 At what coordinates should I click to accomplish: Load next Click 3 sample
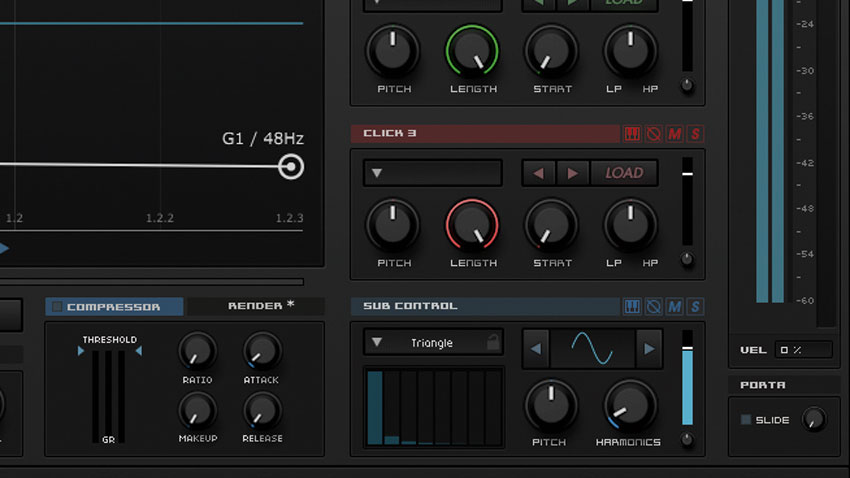click(x=572, y=173)
